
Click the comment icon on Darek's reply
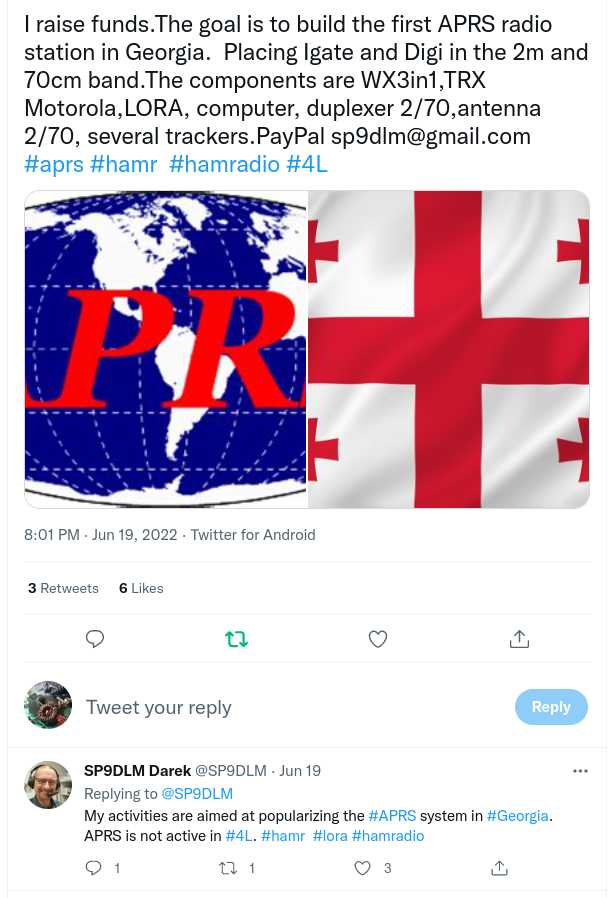(x=93, y=868)
